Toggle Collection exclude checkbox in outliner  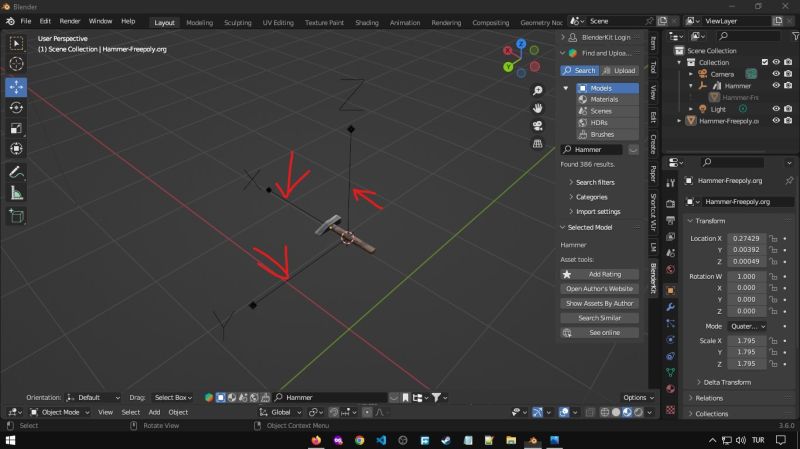(764, 62)
